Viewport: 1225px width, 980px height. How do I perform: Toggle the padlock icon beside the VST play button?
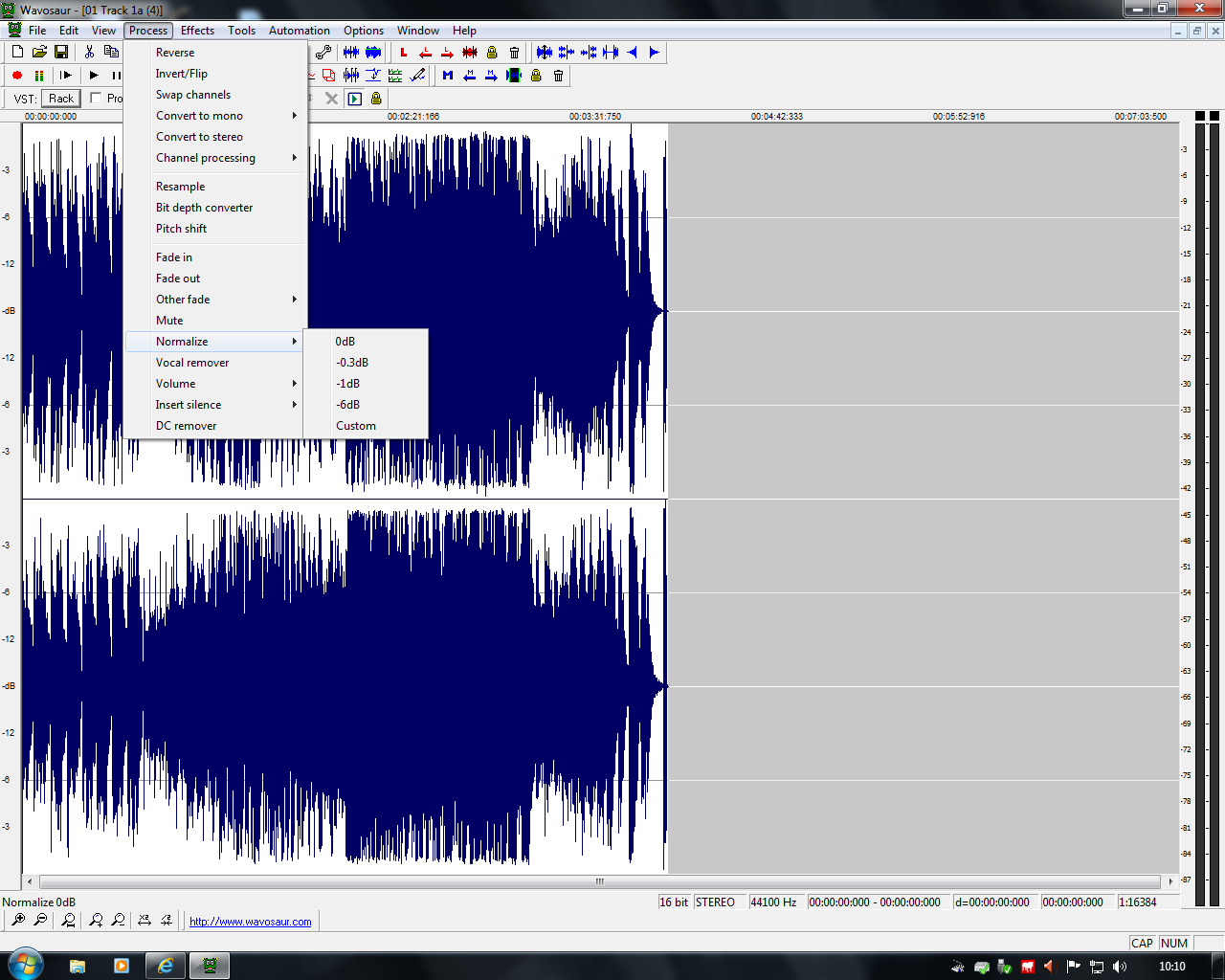click(x=376, y=99)
